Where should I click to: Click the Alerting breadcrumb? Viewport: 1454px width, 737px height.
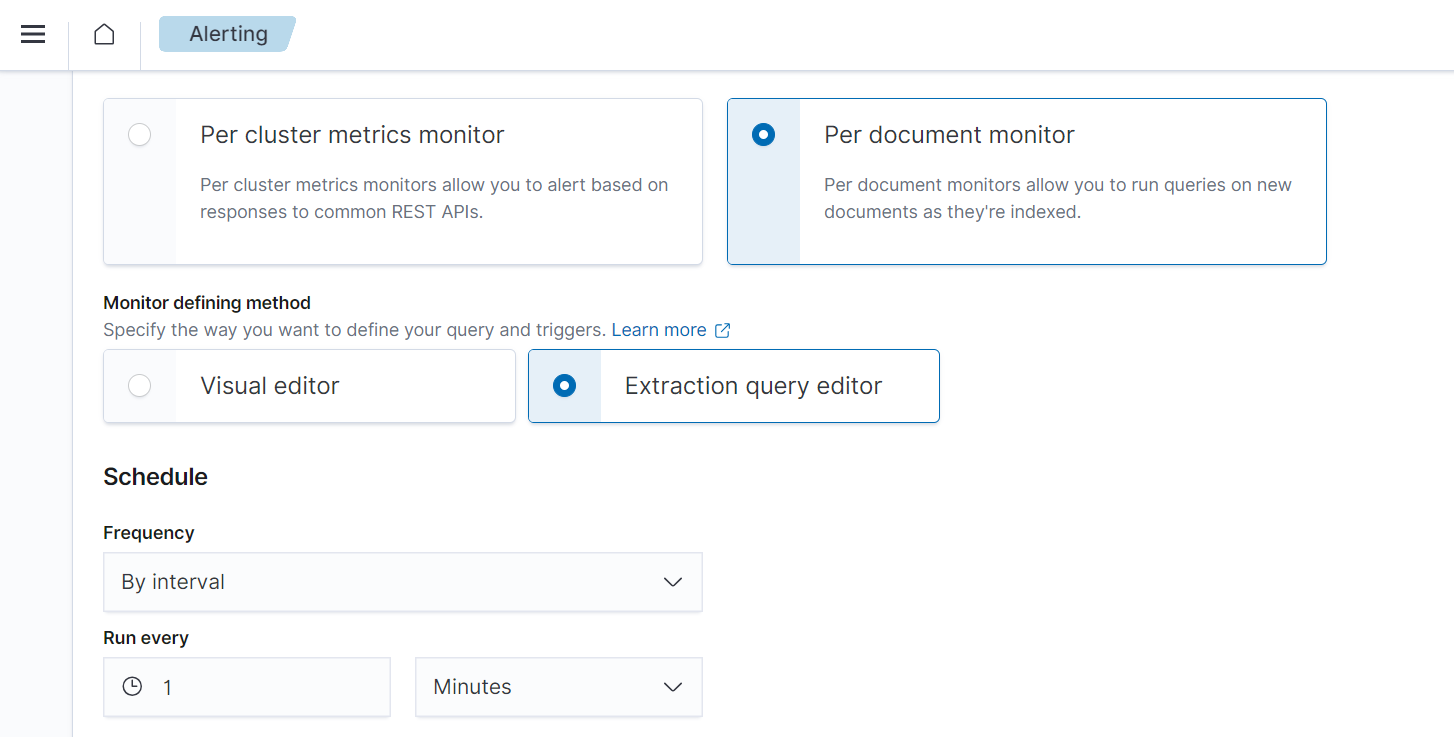tap(228, 34)
